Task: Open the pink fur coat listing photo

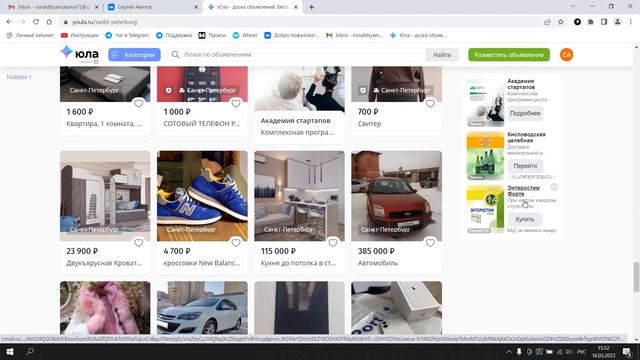Action: pyautogui.click(x=105, y=307)
